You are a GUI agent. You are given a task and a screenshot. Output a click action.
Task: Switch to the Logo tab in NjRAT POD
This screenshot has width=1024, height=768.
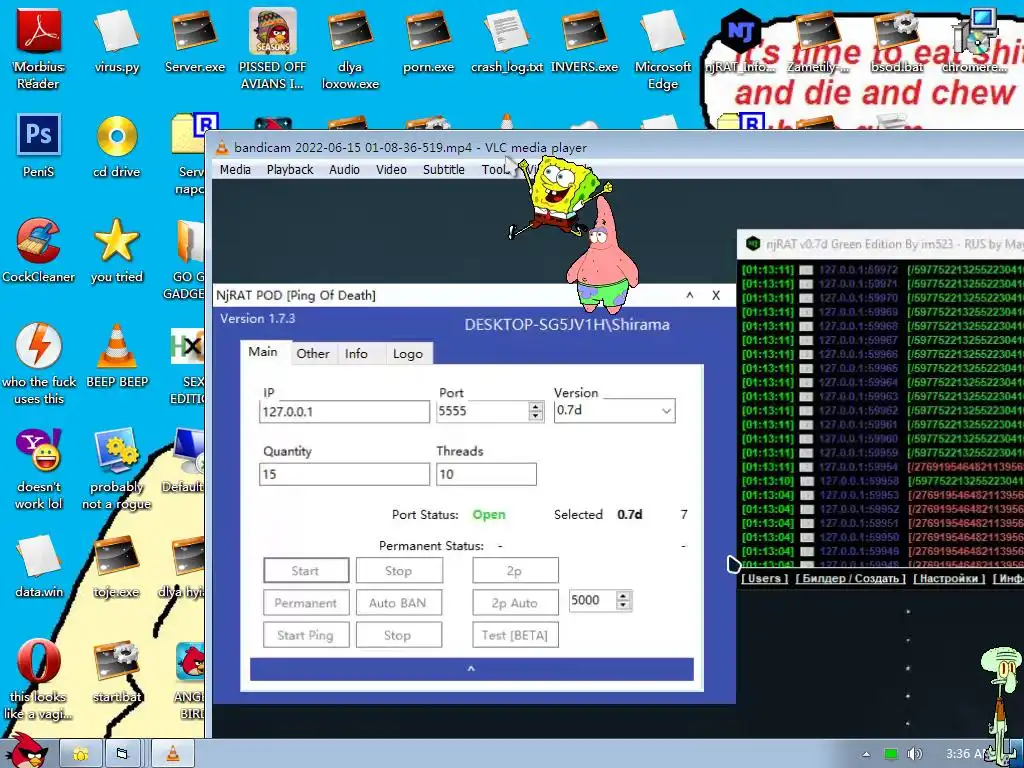[x=408, y=353]
